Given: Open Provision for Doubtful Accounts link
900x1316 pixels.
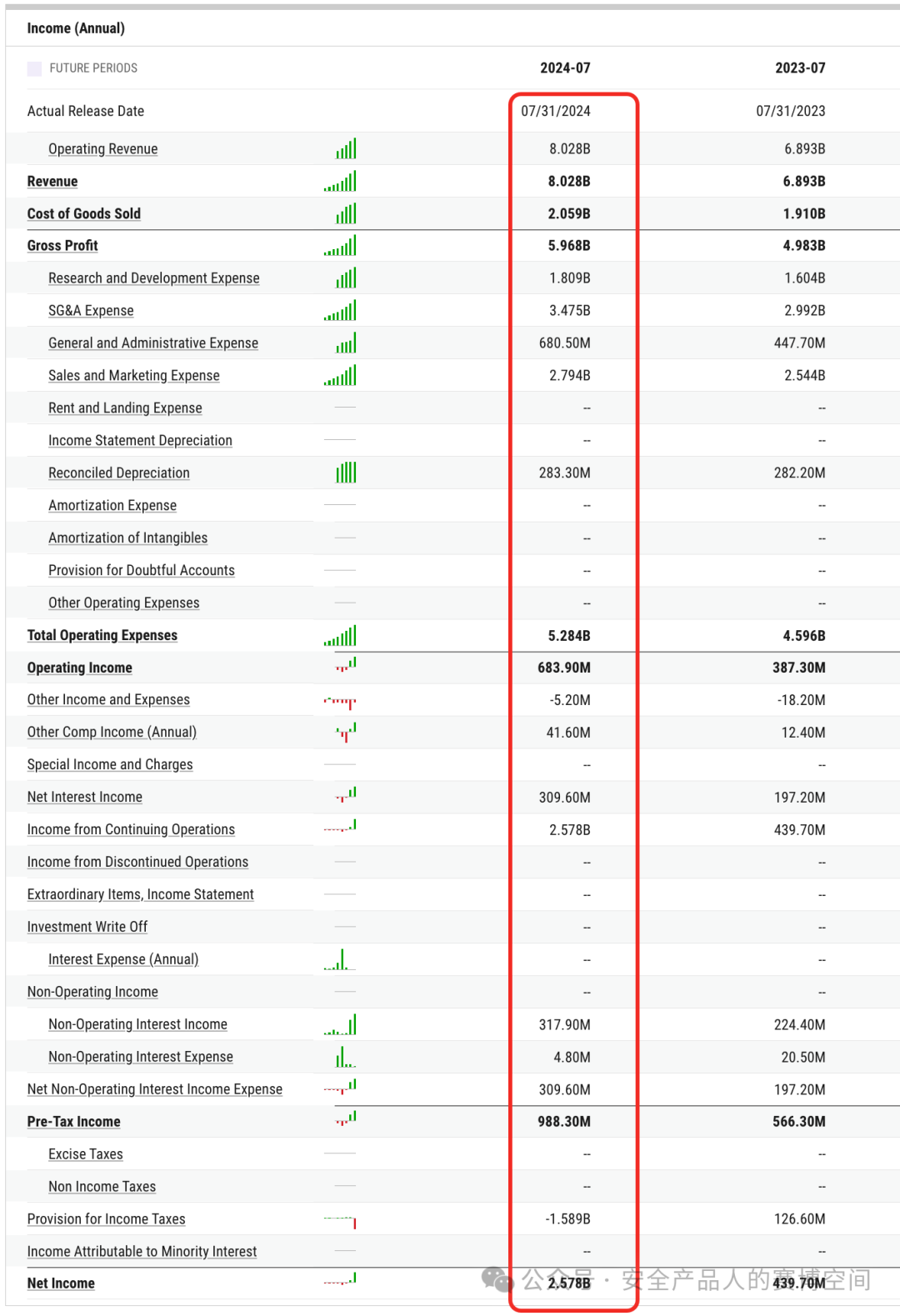Looking at the screenshot, I should [x=142, y=571].
